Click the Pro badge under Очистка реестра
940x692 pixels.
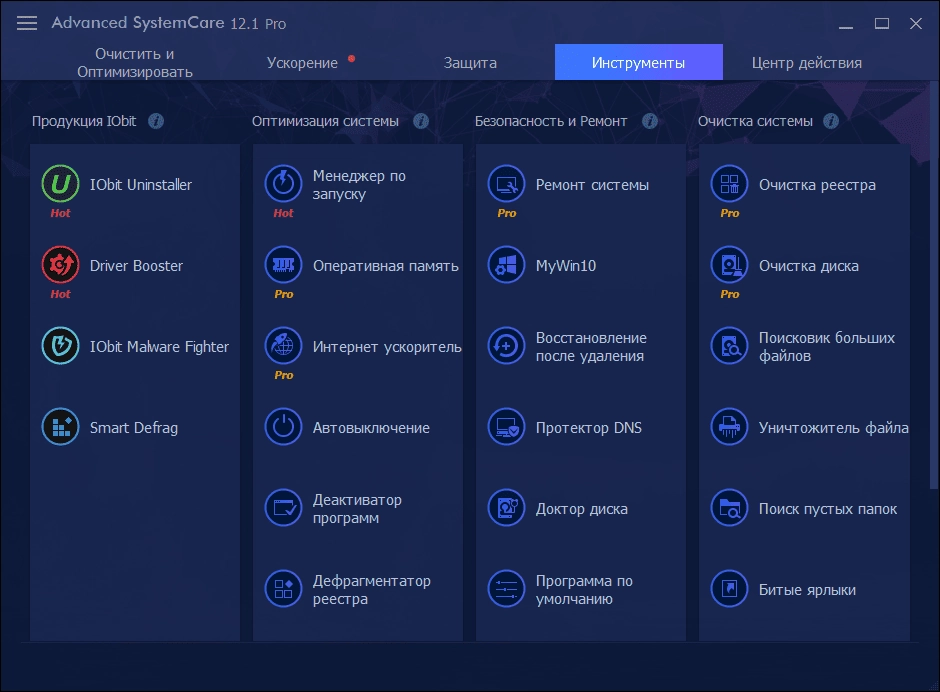click(x=730, y=213)
